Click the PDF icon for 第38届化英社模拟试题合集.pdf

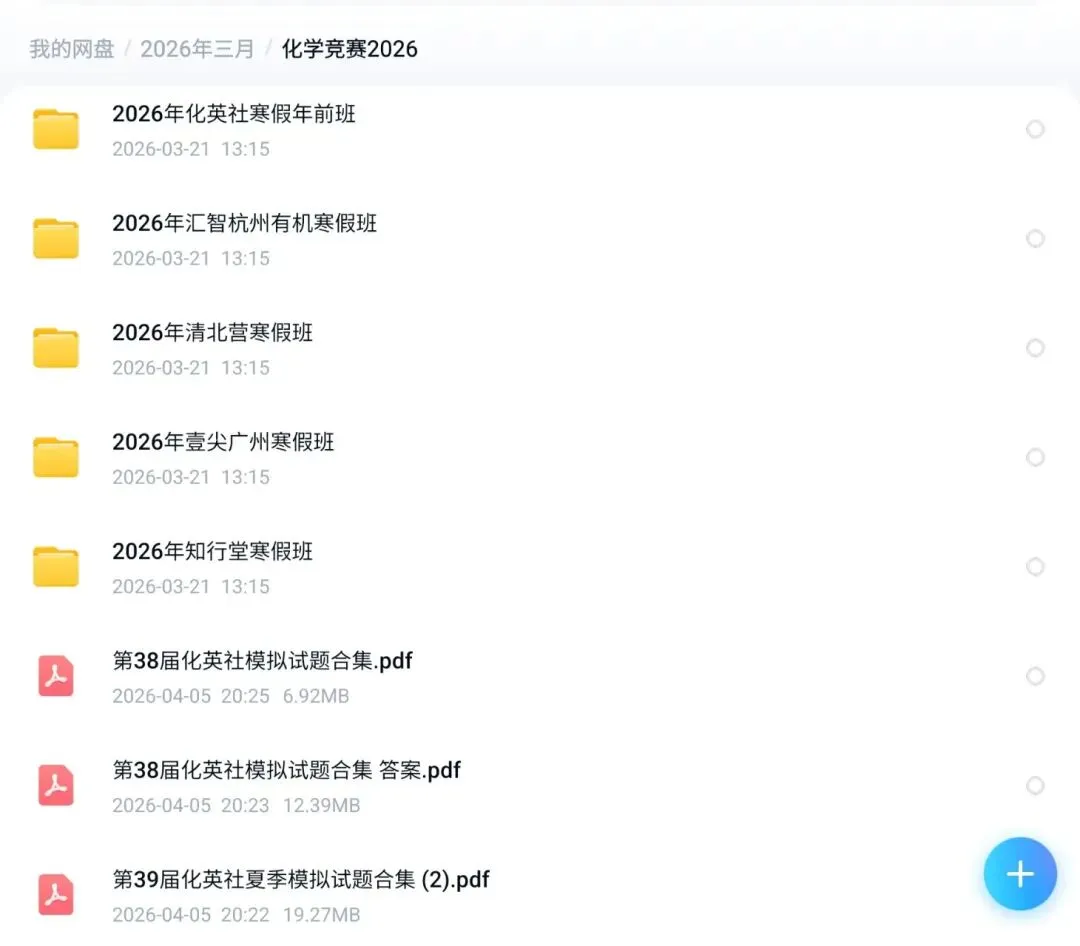tap(56, 676)
